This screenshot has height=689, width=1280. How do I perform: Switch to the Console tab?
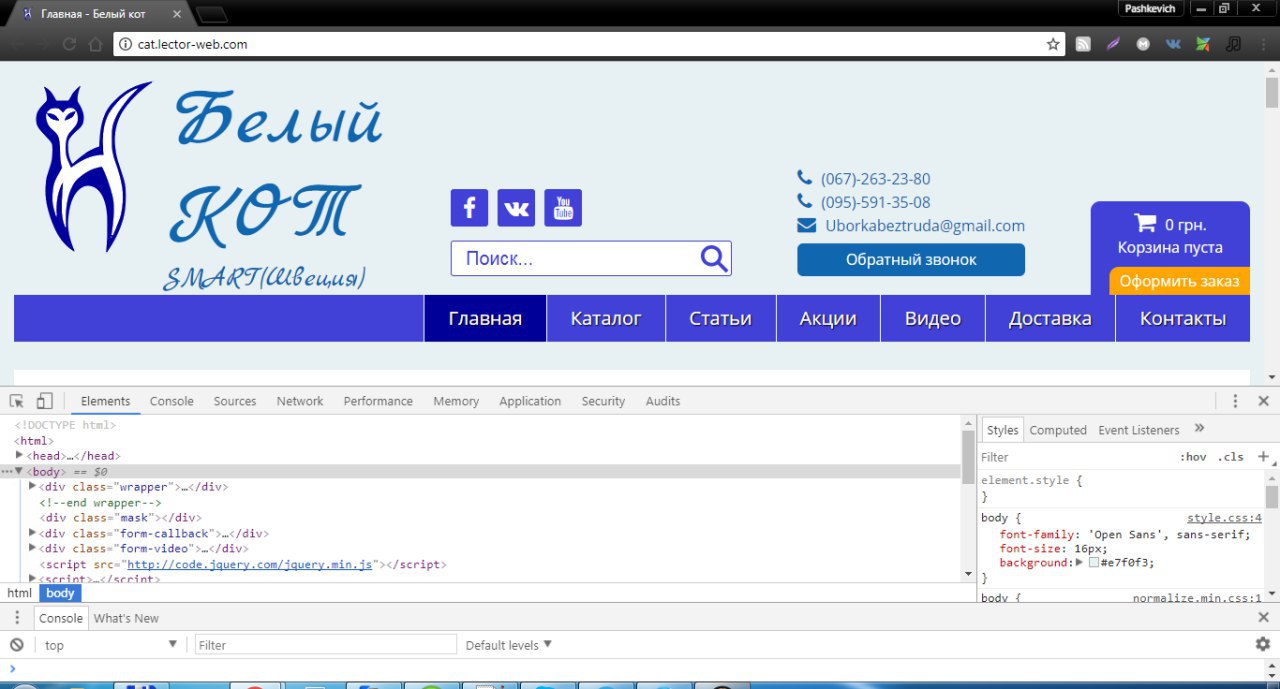(172, 401)
